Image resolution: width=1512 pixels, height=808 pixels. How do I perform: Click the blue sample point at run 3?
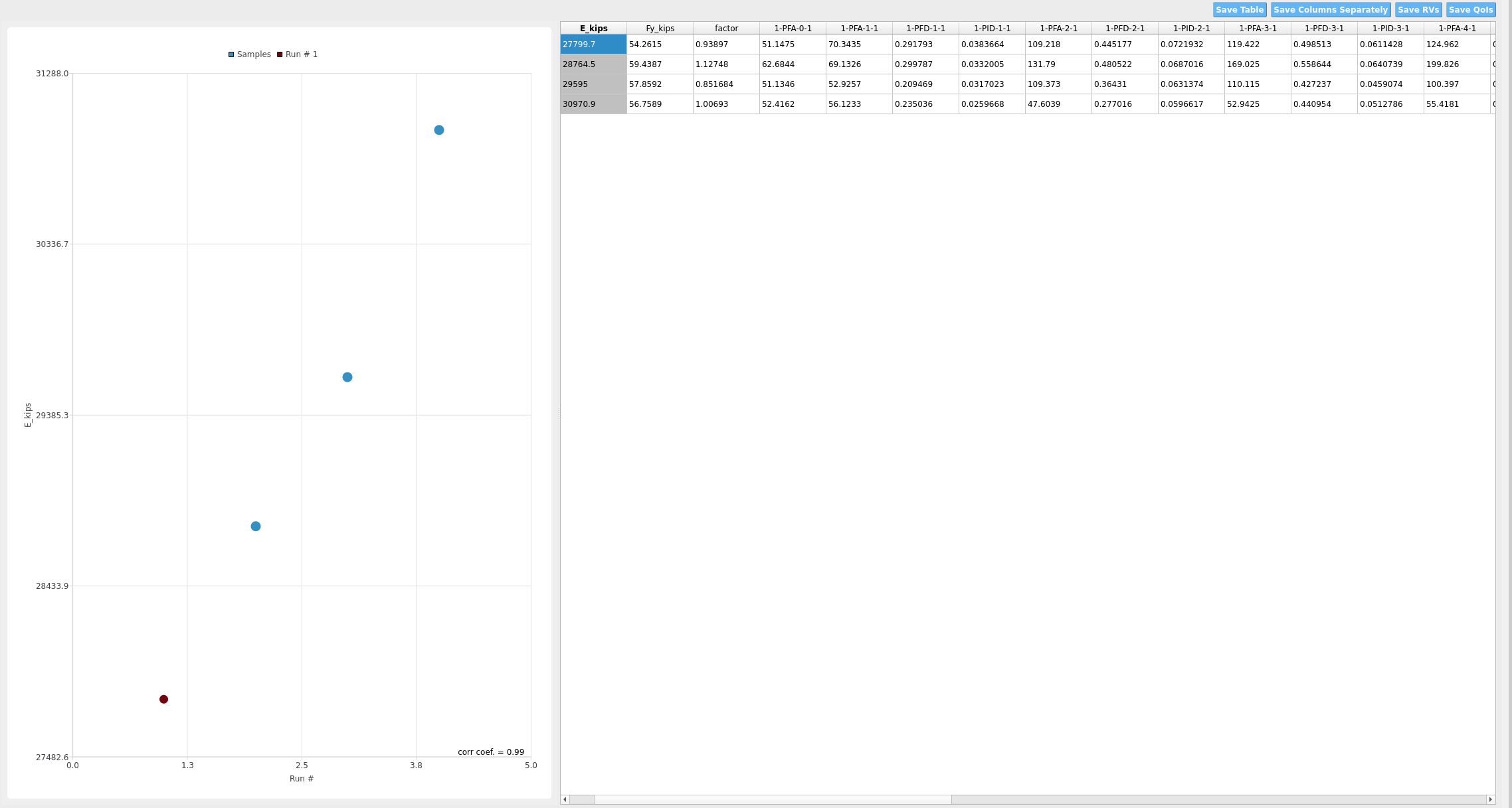[347, 377]
